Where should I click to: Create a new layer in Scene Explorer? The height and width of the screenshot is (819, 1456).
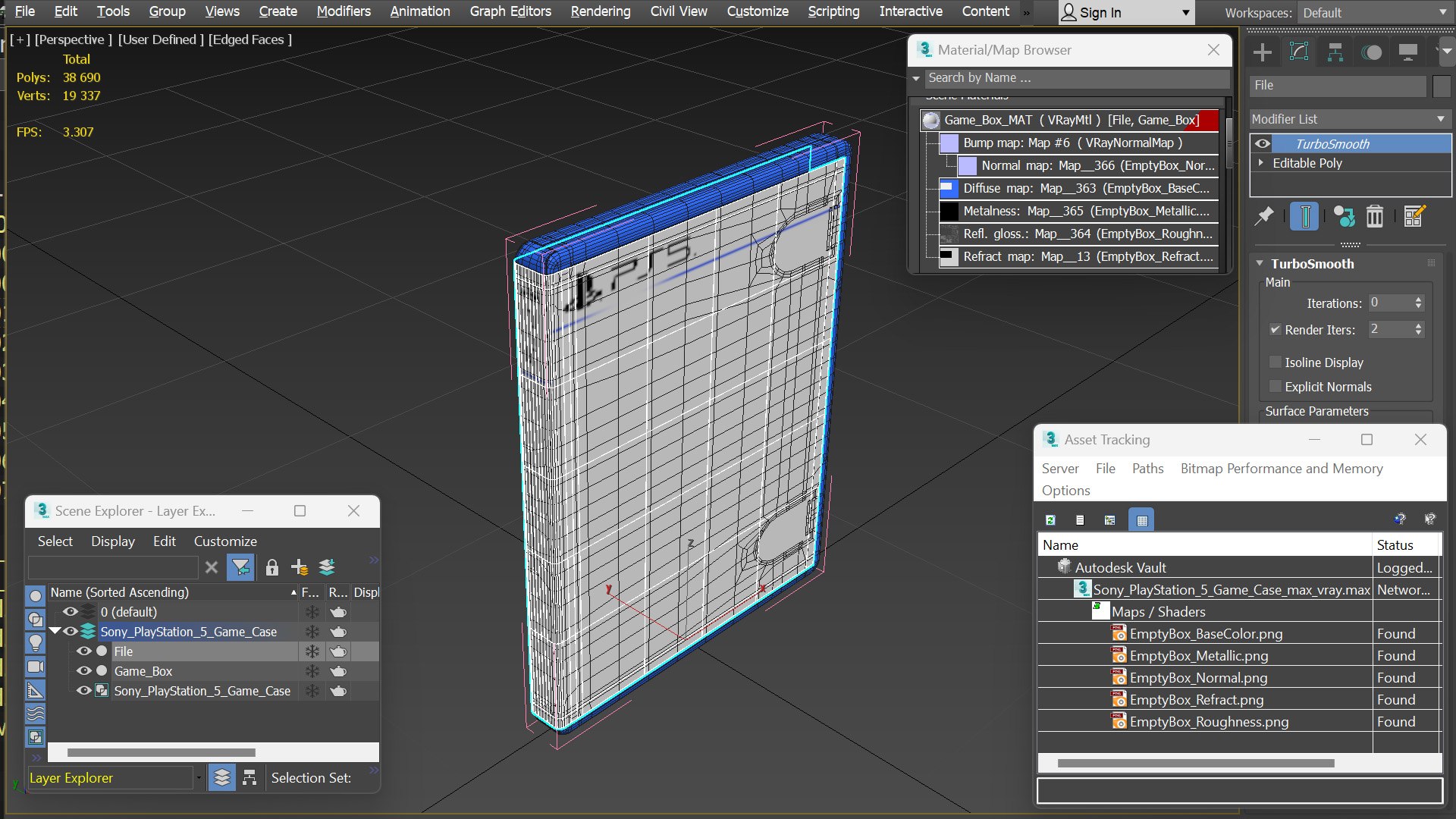(x=300, y=567)
